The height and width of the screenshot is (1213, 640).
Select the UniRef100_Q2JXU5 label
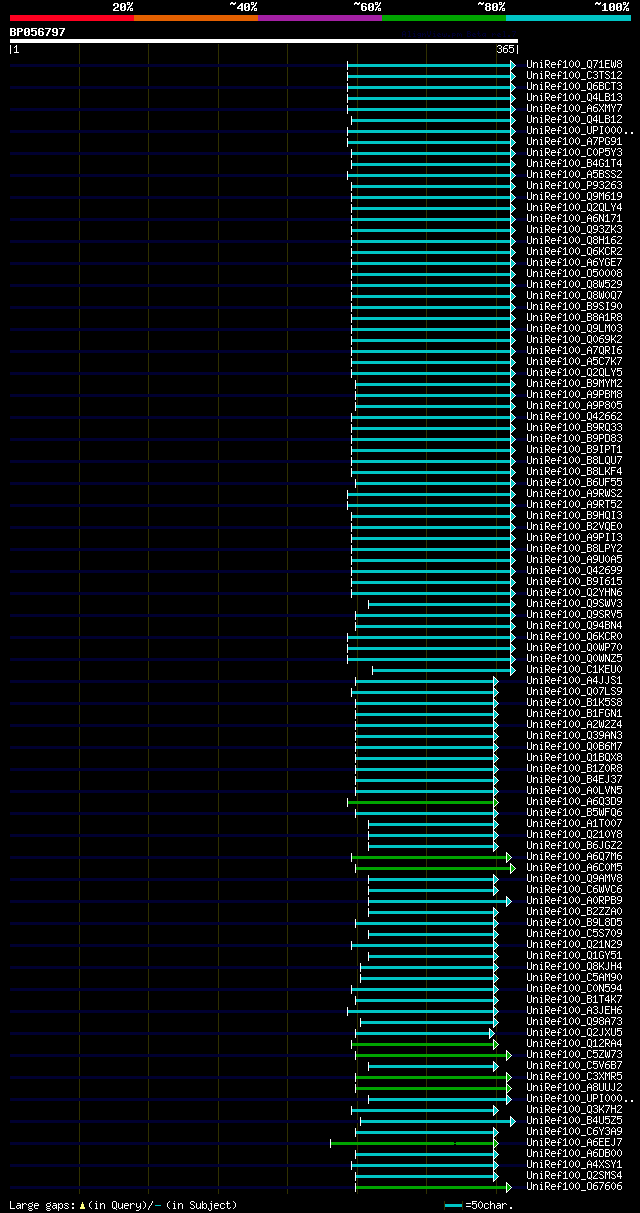(x=574, y=1032)
